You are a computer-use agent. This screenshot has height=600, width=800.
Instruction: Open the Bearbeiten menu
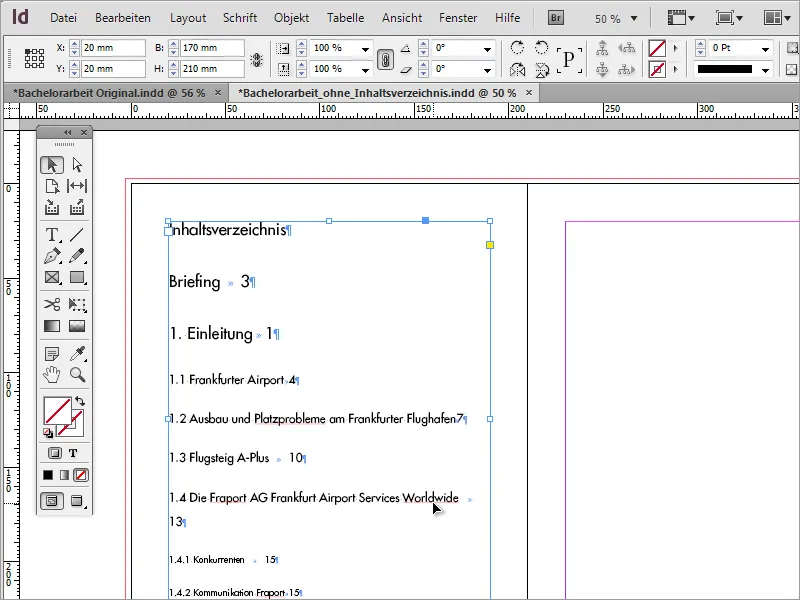pos(122,18)
